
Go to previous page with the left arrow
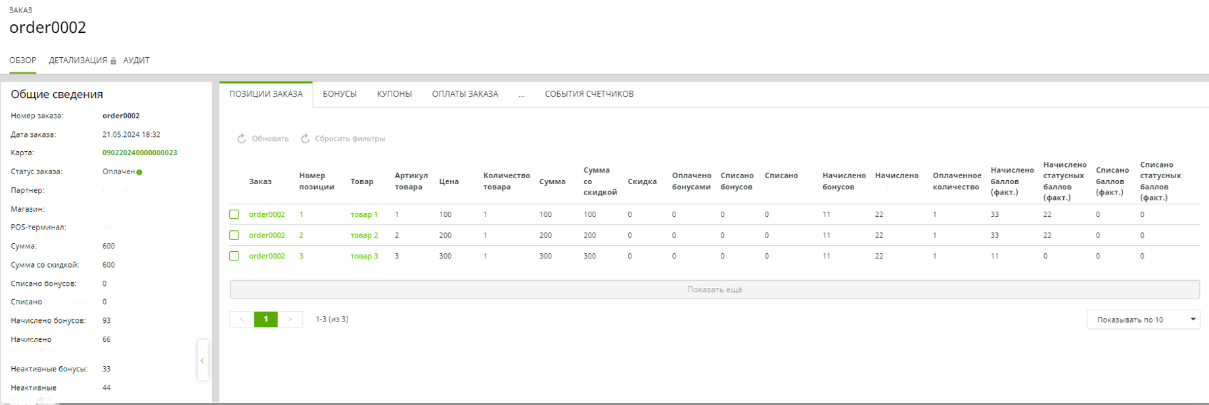(x=241, y=319)
